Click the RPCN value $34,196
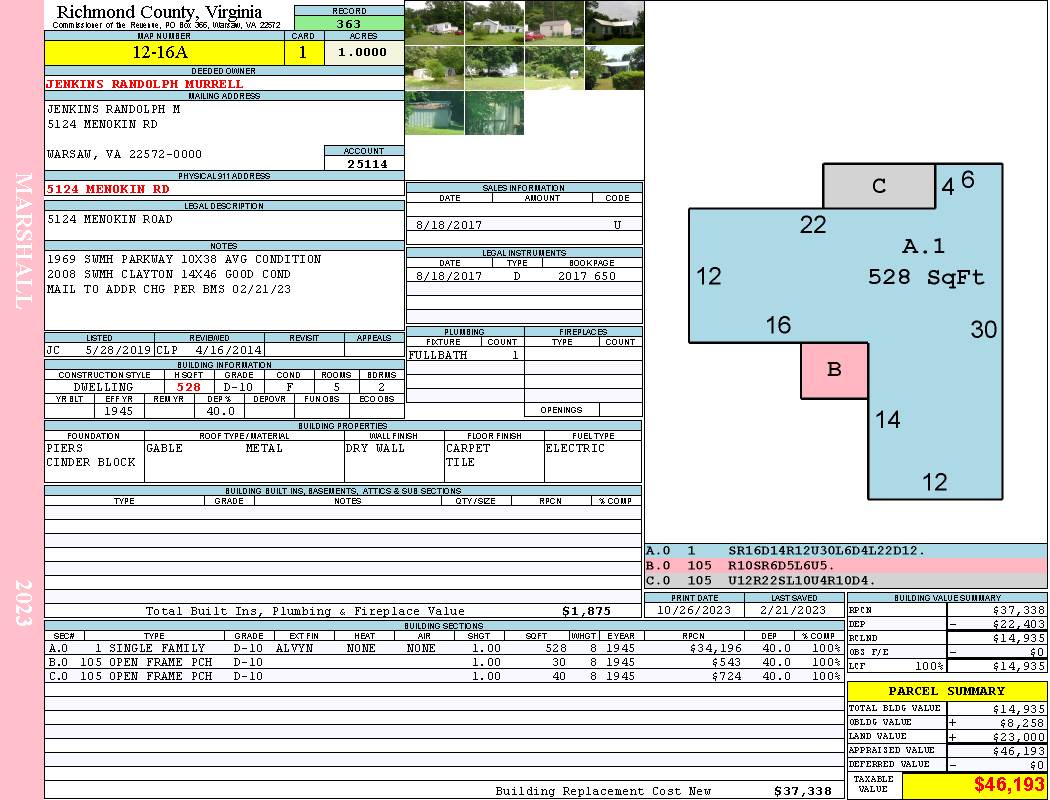 [715, 648]
